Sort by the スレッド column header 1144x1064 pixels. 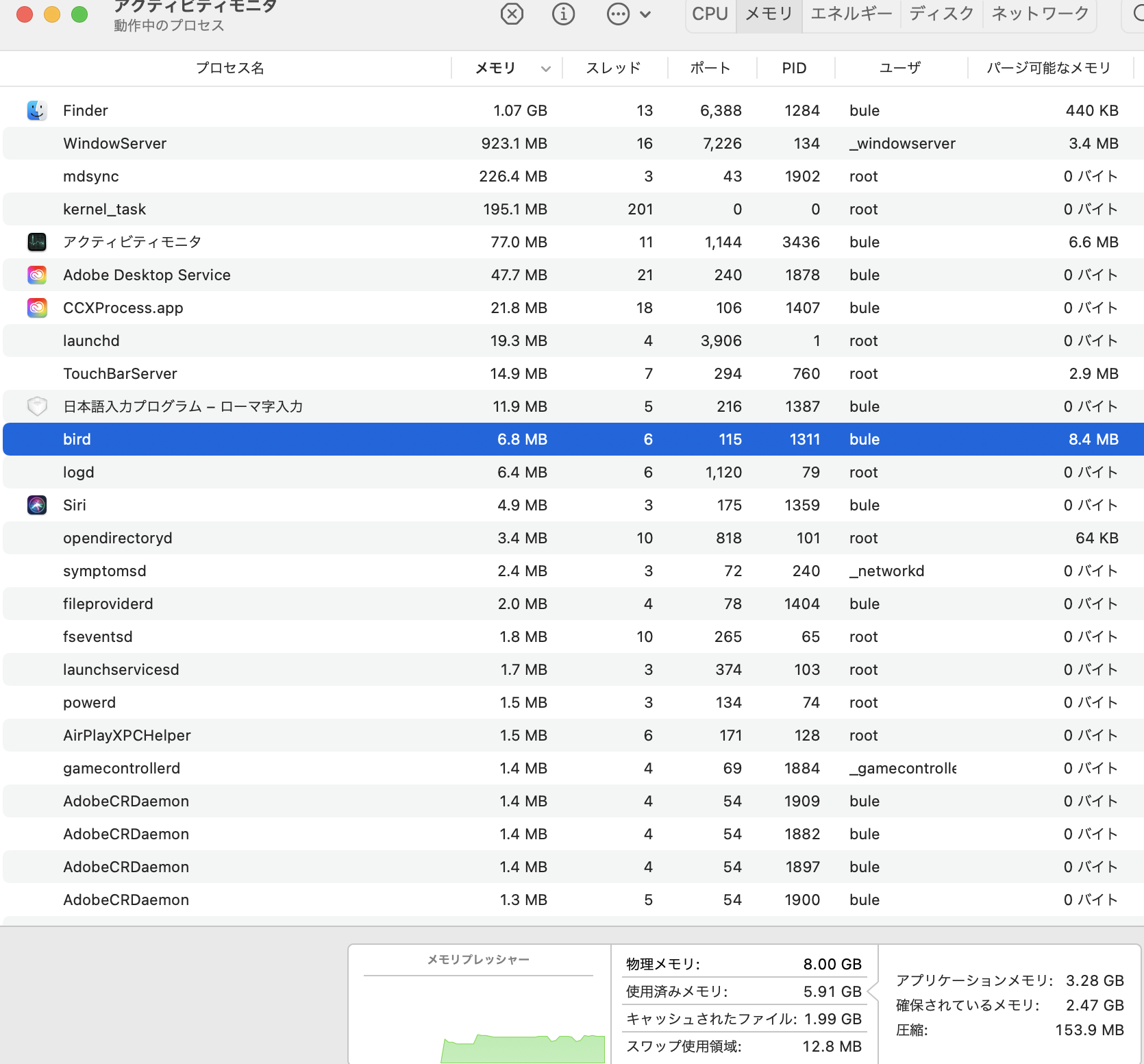coord(613,69)
